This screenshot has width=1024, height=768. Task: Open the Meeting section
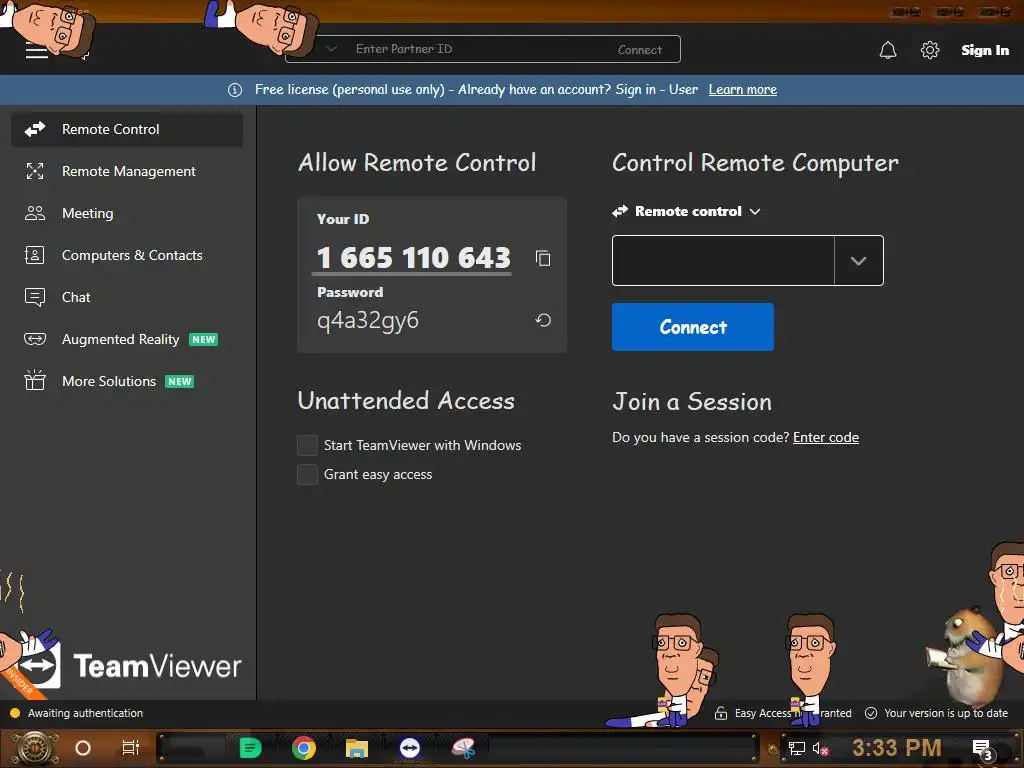(127, 213)
